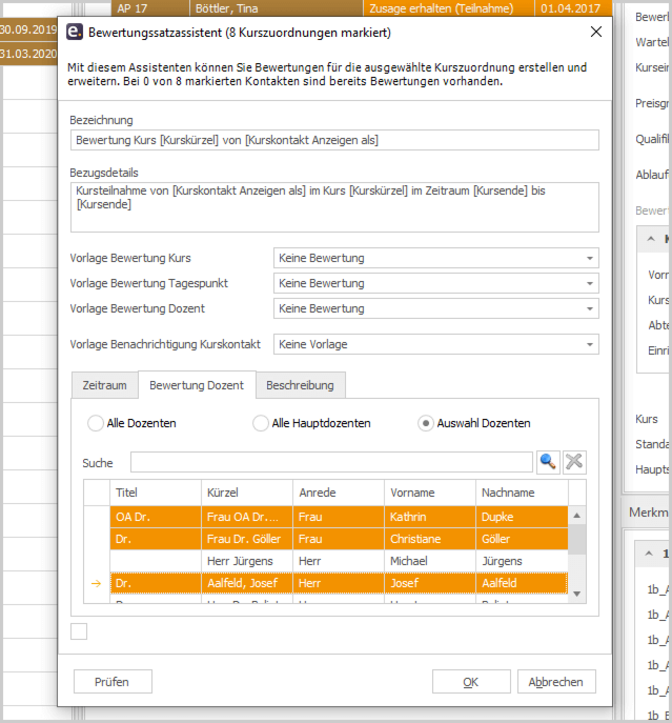Clear the search with the X icon beside Suche
Screen dimensions: 672x723
pos(574,462)
